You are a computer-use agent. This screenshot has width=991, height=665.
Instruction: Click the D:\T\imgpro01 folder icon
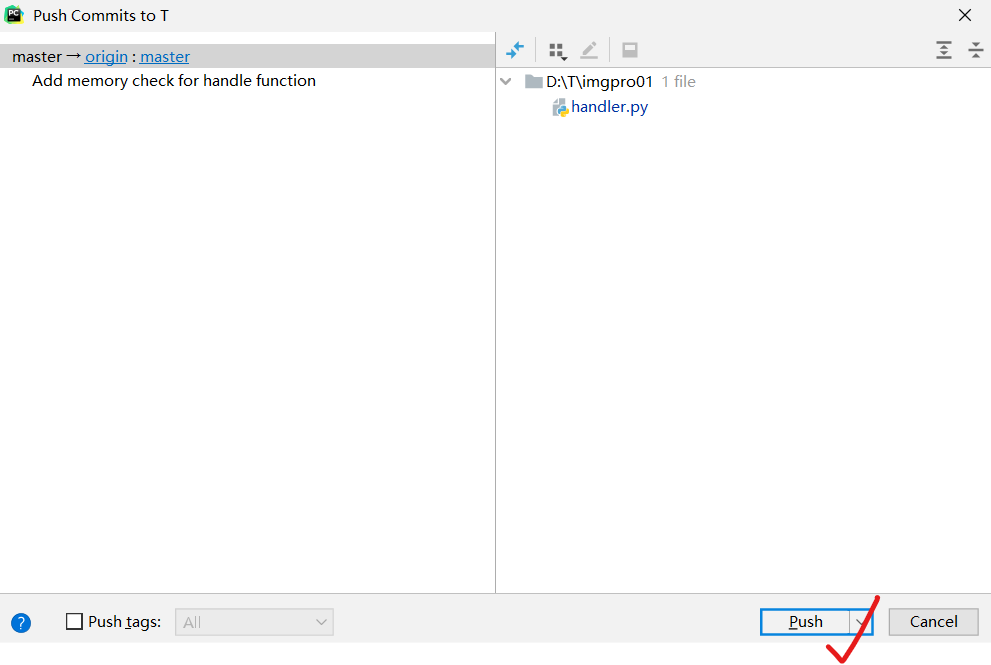click(533, 82)
